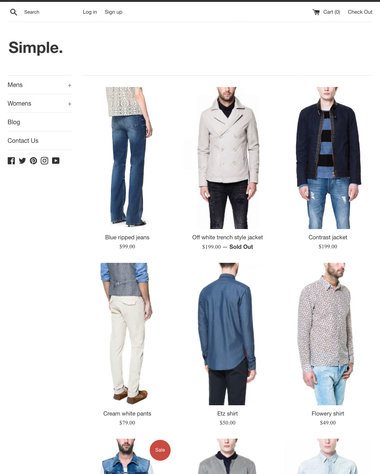This screenshot has height=474, width=380.
Task: Click the red Sale badge
Action: point(160,450)
